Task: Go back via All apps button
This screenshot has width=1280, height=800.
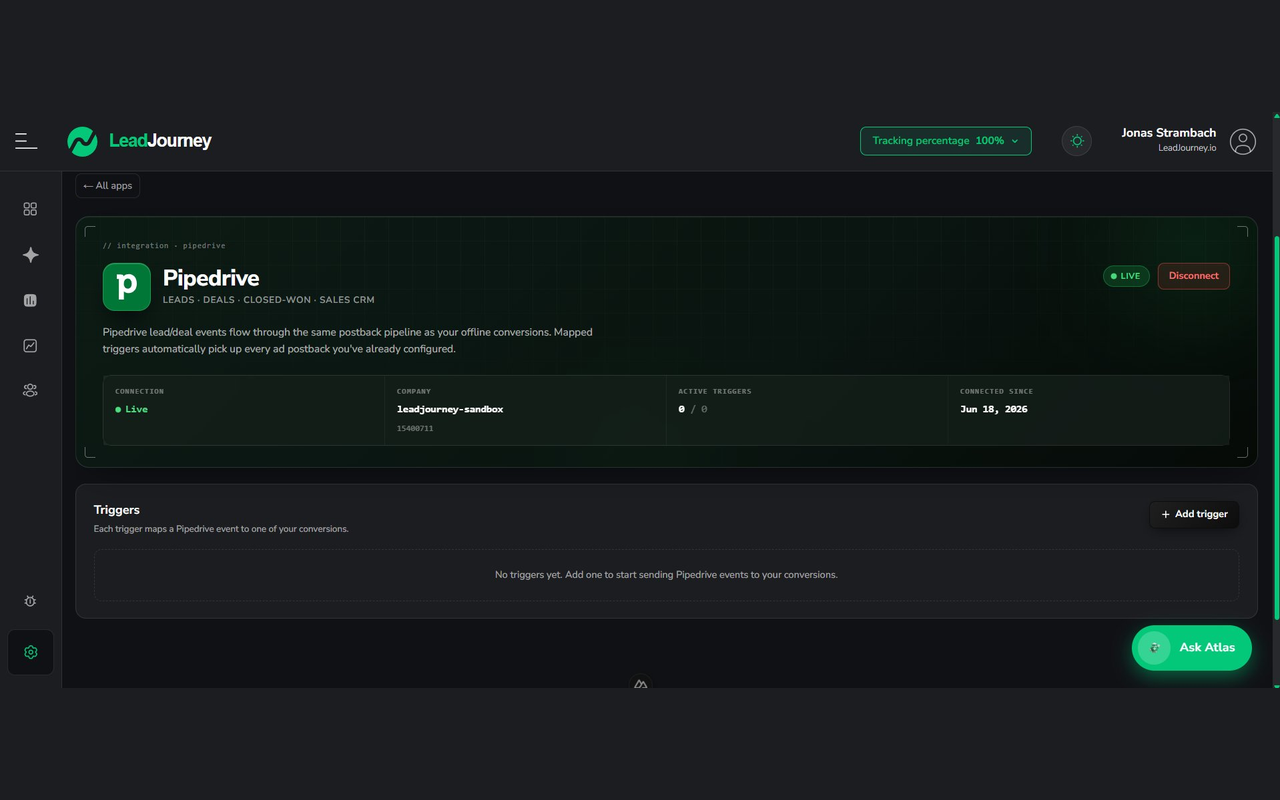Action: pos(107,186)
